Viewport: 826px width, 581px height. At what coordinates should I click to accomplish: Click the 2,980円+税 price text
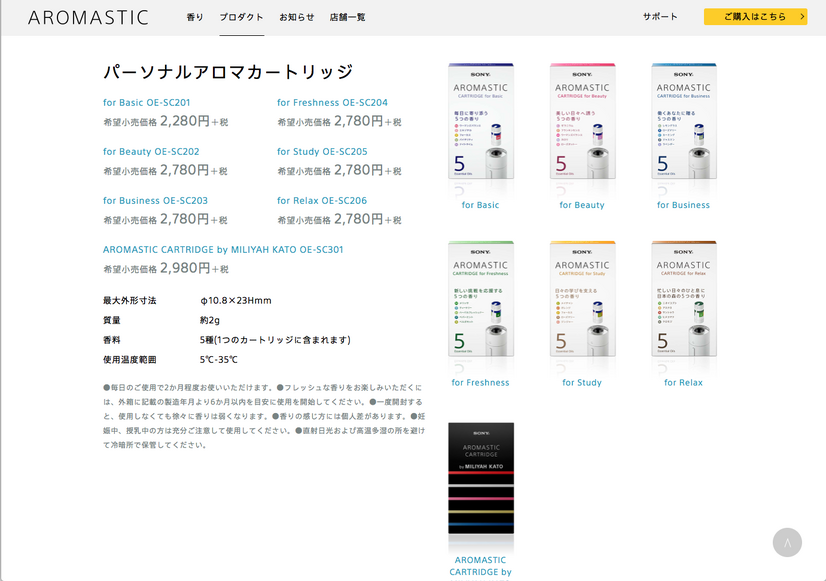(x=194, y=268)
